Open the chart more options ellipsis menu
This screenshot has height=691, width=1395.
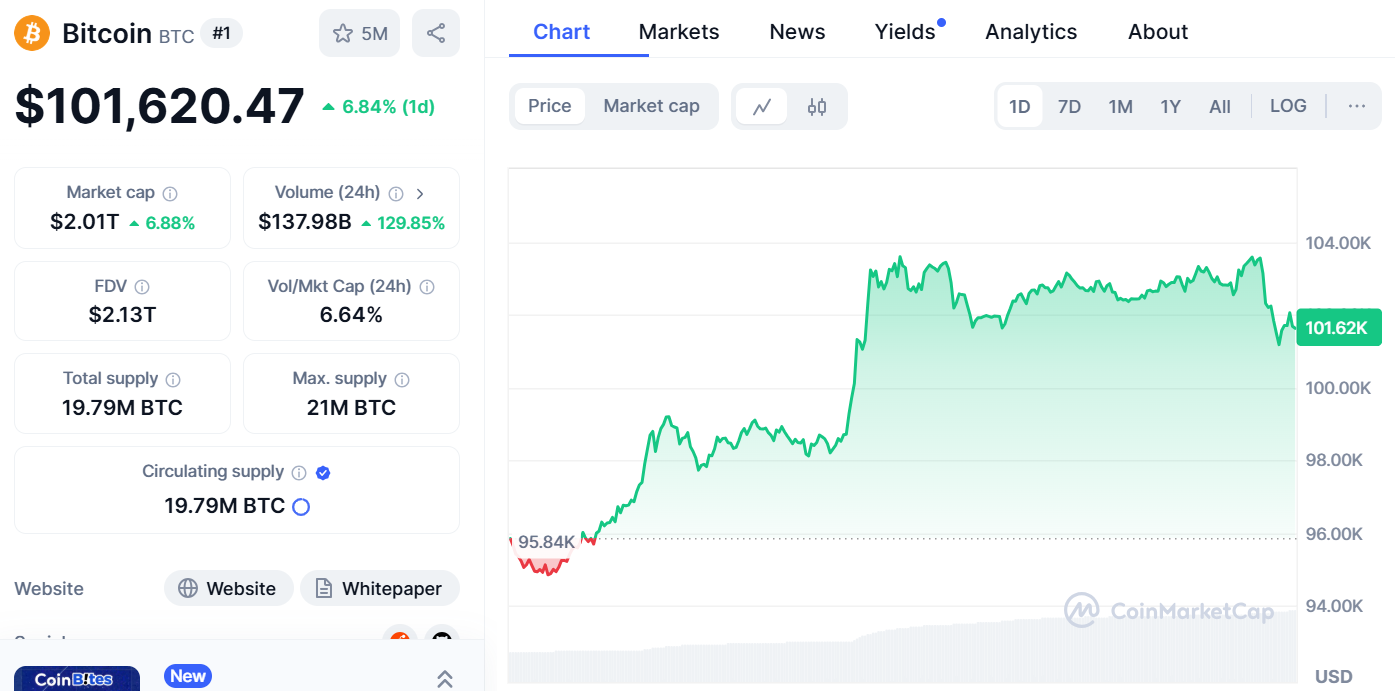pos(1356,106)
